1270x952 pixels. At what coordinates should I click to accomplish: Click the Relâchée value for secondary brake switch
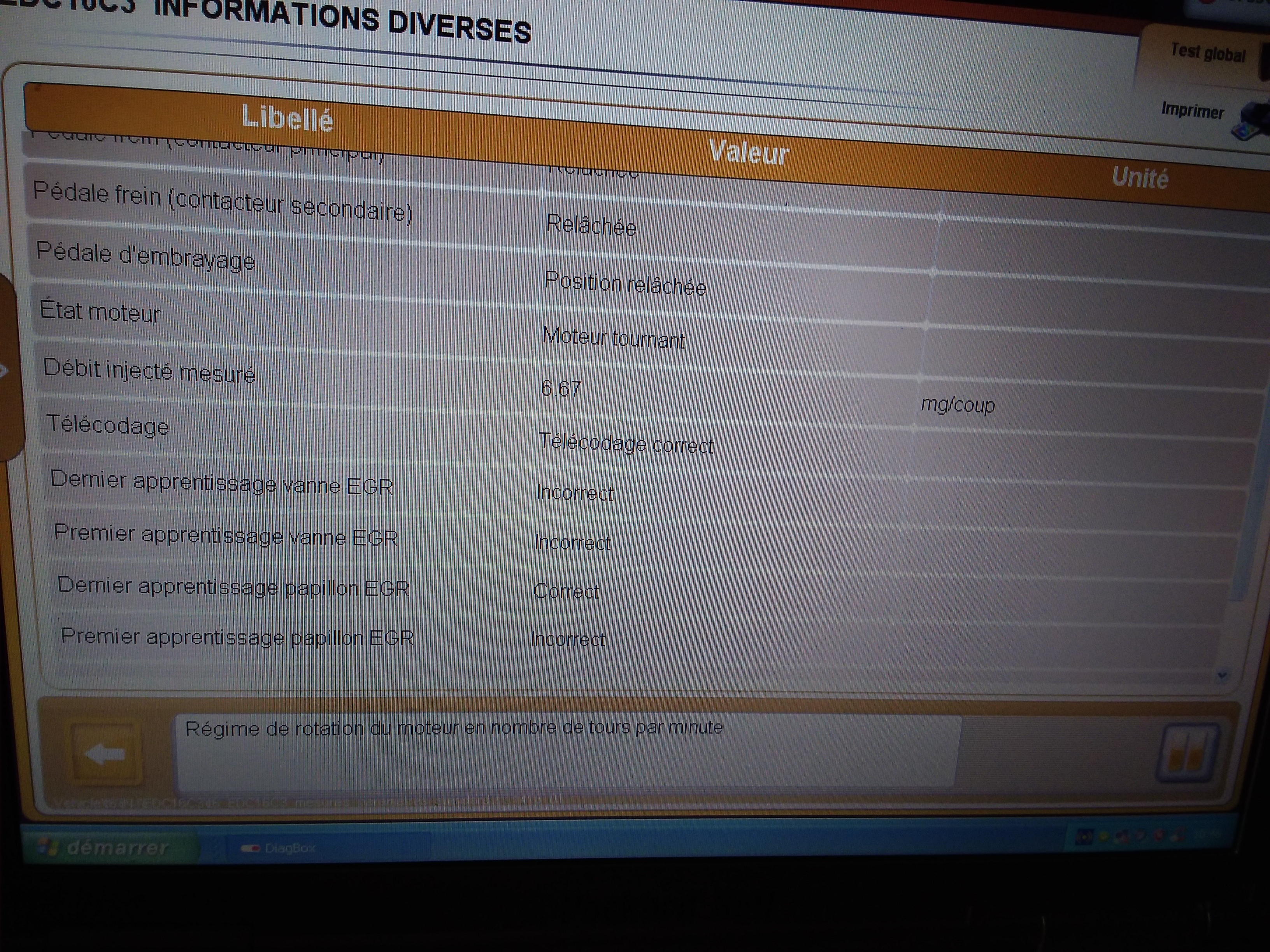[591, 225]
